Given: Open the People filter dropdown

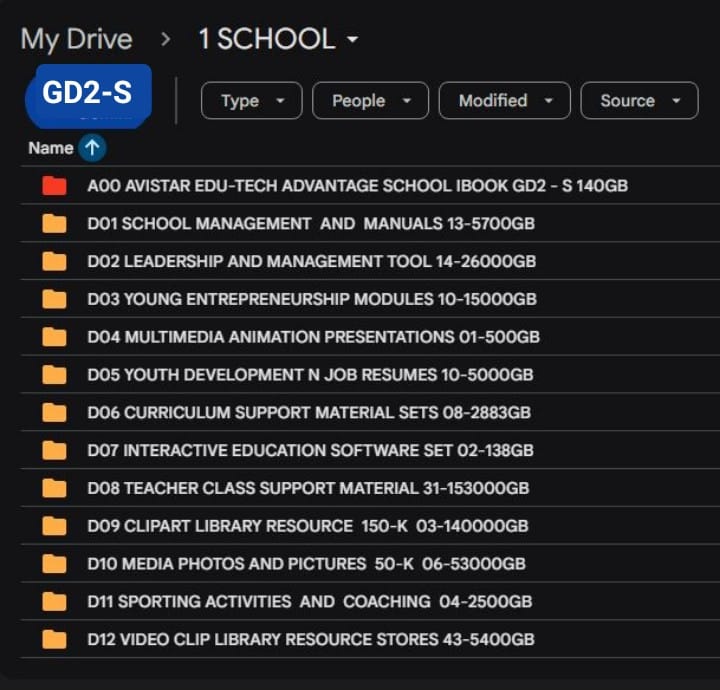Looking at the screenshot, I should 371,101.
